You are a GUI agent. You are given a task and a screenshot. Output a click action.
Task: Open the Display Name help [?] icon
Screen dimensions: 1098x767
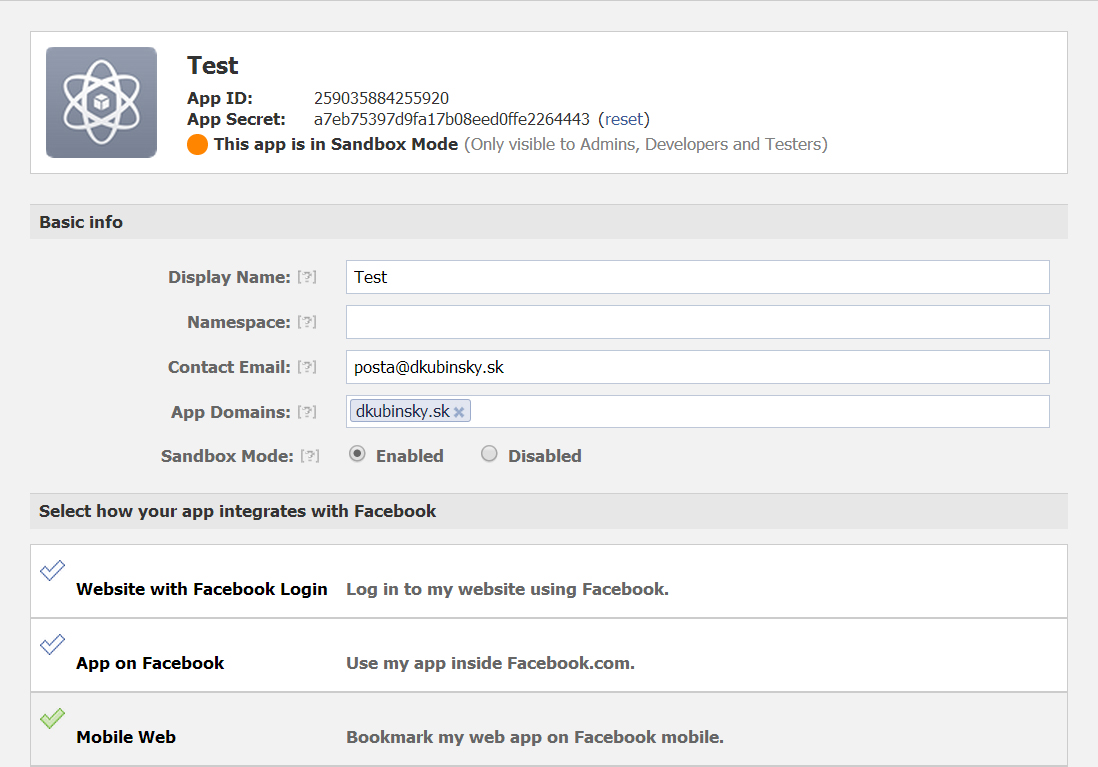coord(307,277)
